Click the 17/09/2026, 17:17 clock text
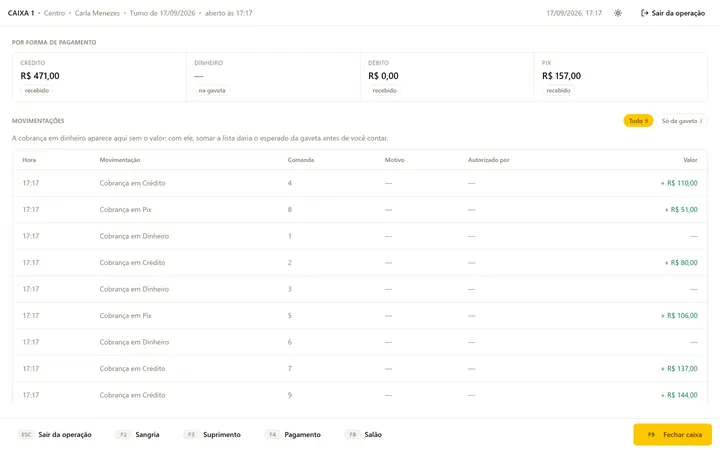 tap(574, 13)
